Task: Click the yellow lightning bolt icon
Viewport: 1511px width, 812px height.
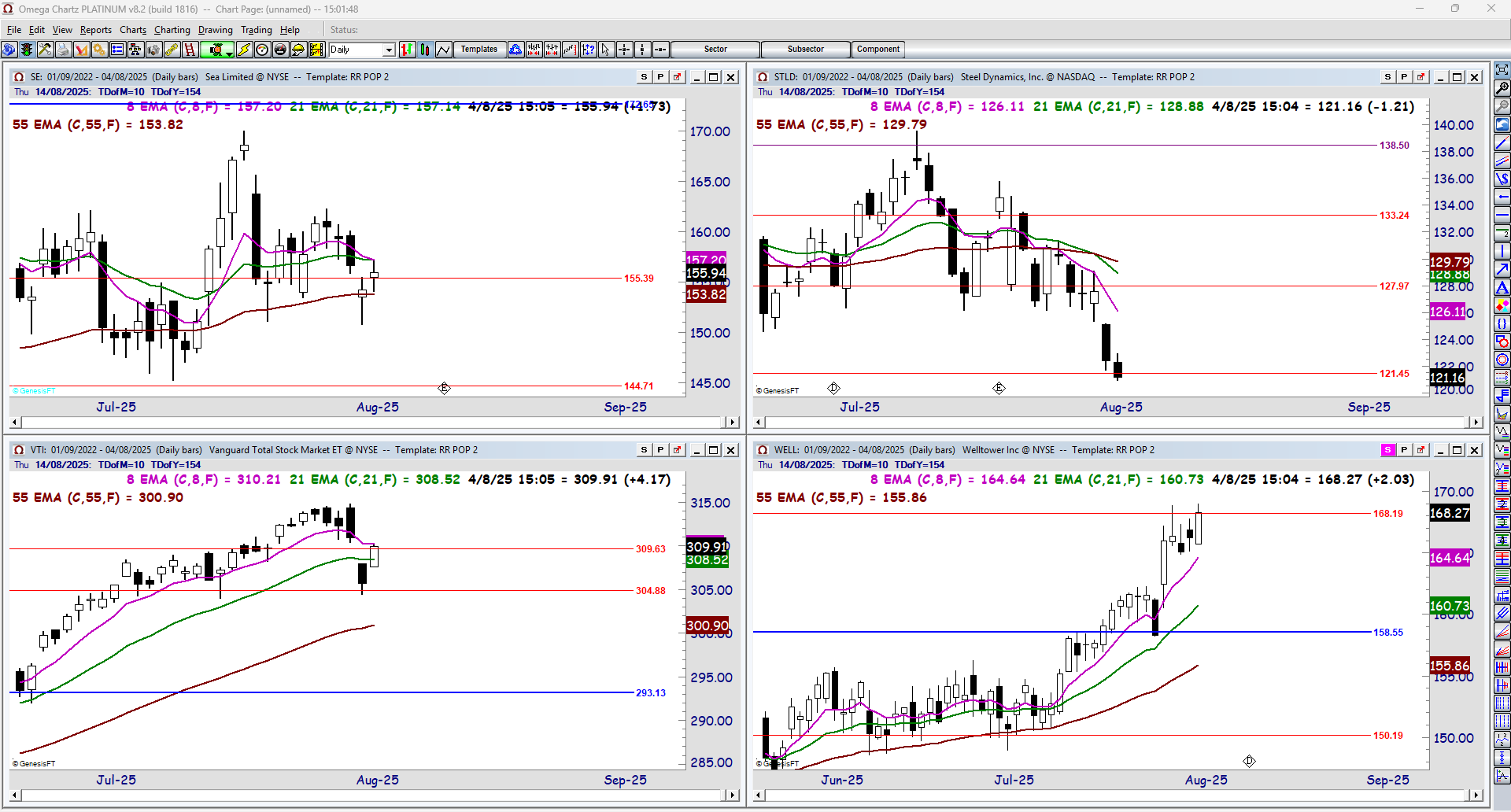Action: tap(244, 50)
